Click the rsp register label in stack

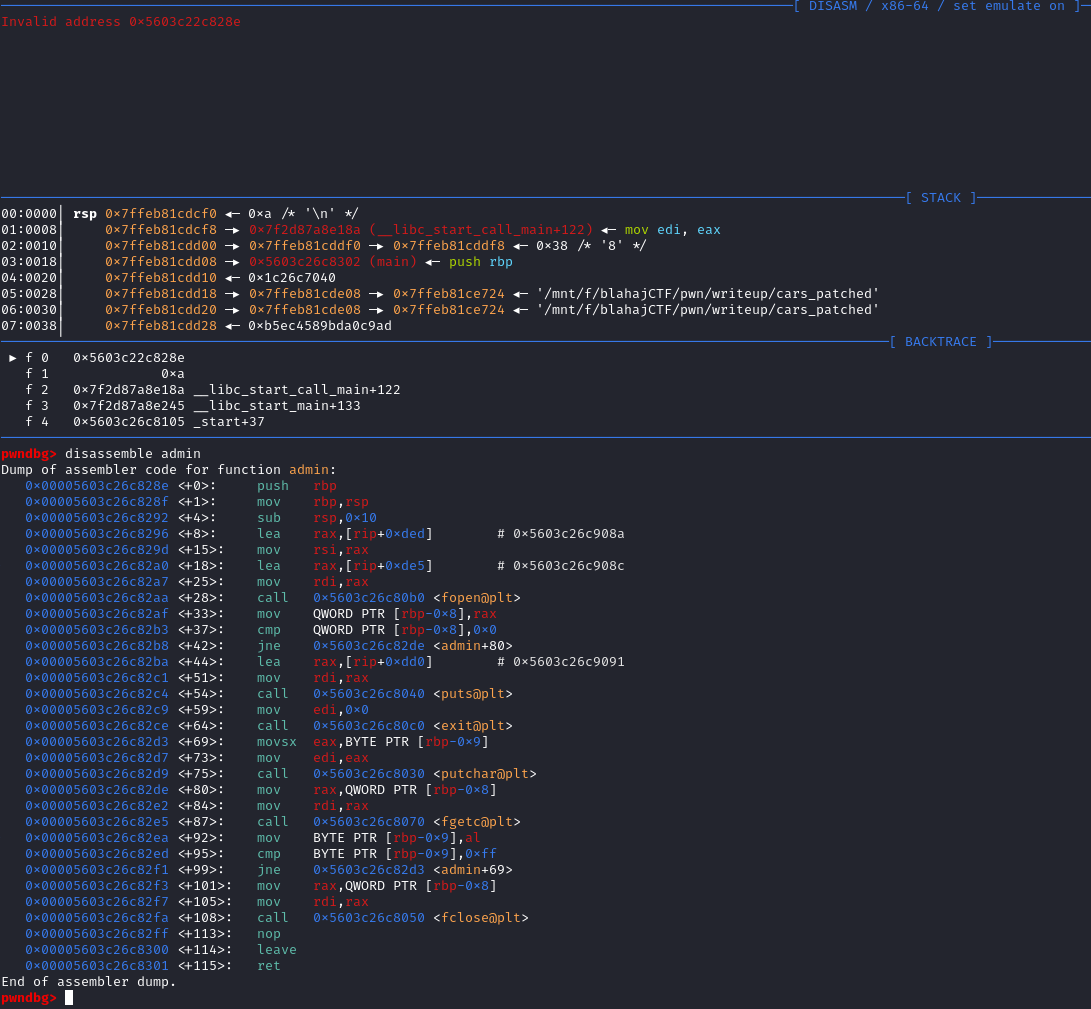[85, 214]
